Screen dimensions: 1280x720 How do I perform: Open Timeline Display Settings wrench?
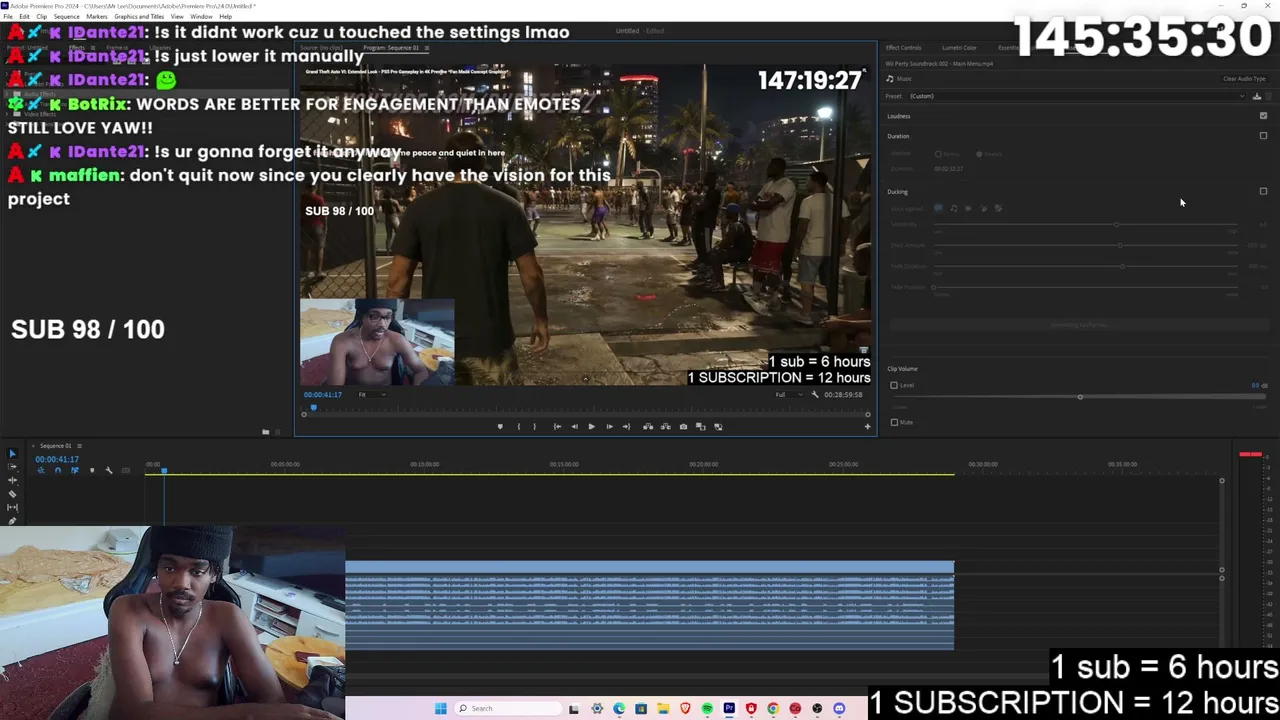click(108, 470)
